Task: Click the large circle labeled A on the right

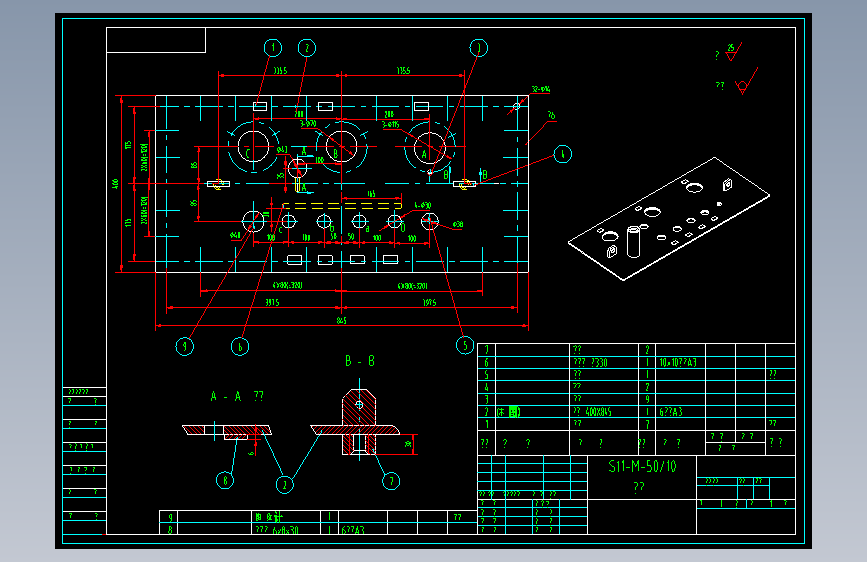Action: (430, 148)
